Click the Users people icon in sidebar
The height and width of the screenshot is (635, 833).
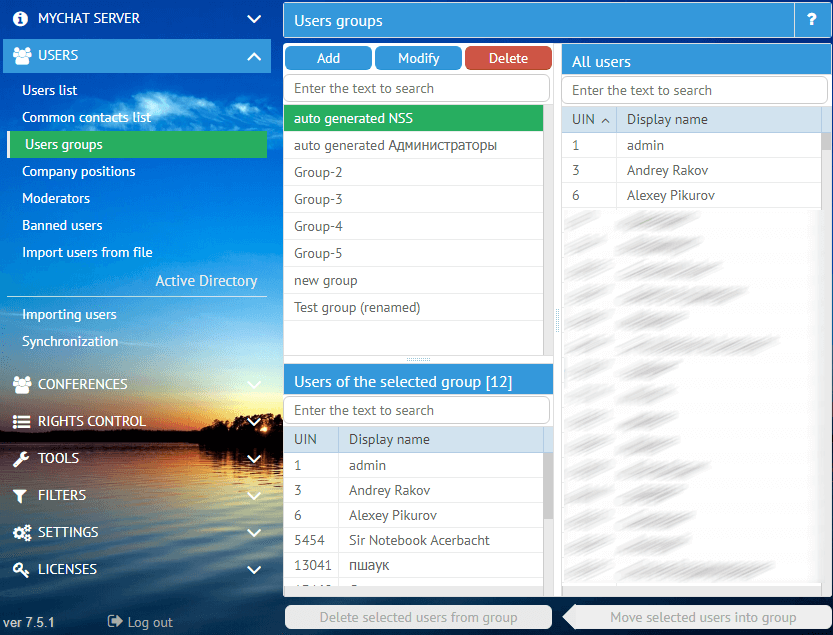[x=22, y=55]
